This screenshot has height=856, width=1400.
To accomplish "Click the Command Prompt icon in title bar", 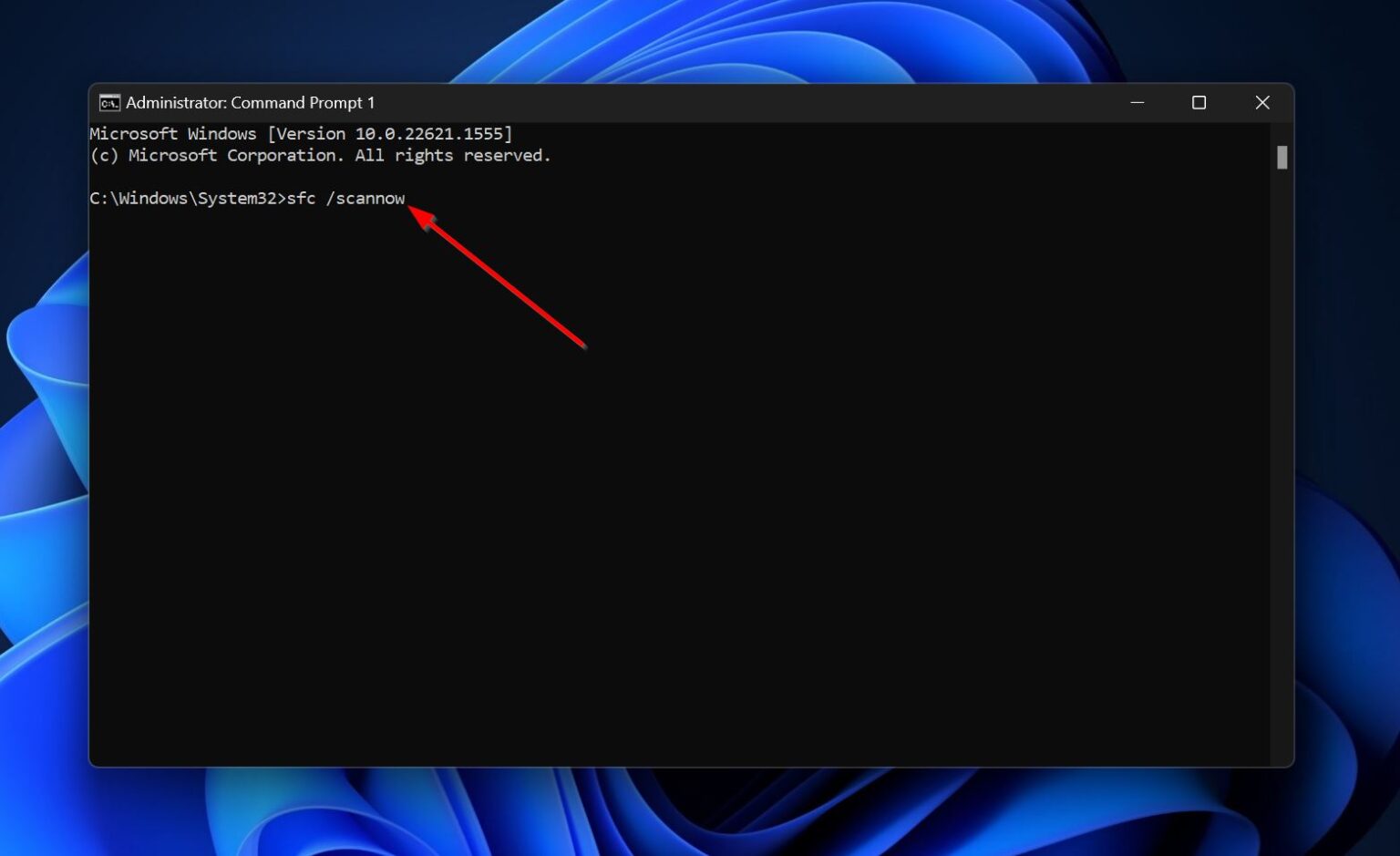I will click(x=108, y=102).
